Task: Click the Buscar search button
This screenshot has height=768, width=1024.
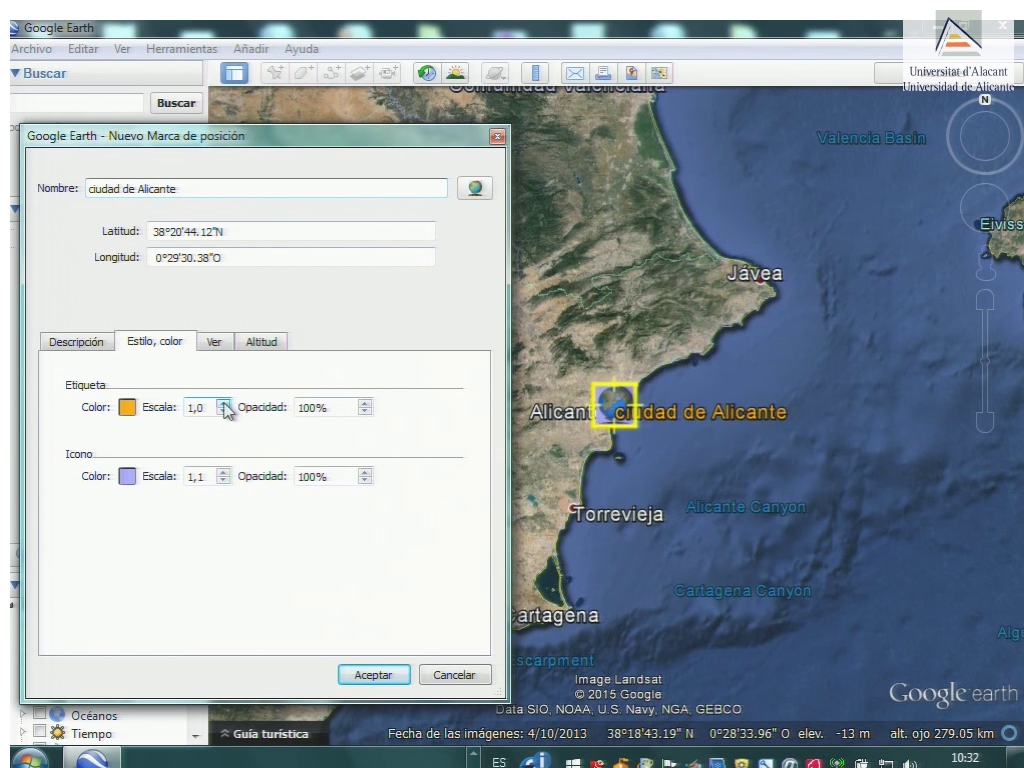Action: [176, 103]
